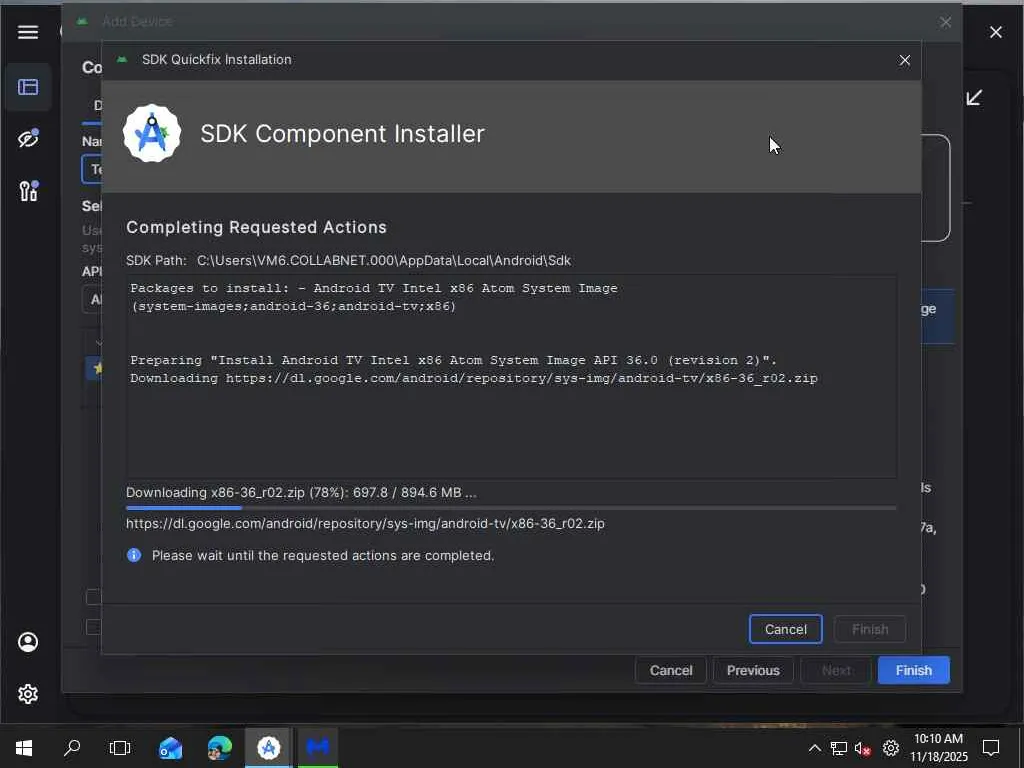1024x768 pixels.
Task: Open Microsoft Edge from the taskbar
Action: 219,748
